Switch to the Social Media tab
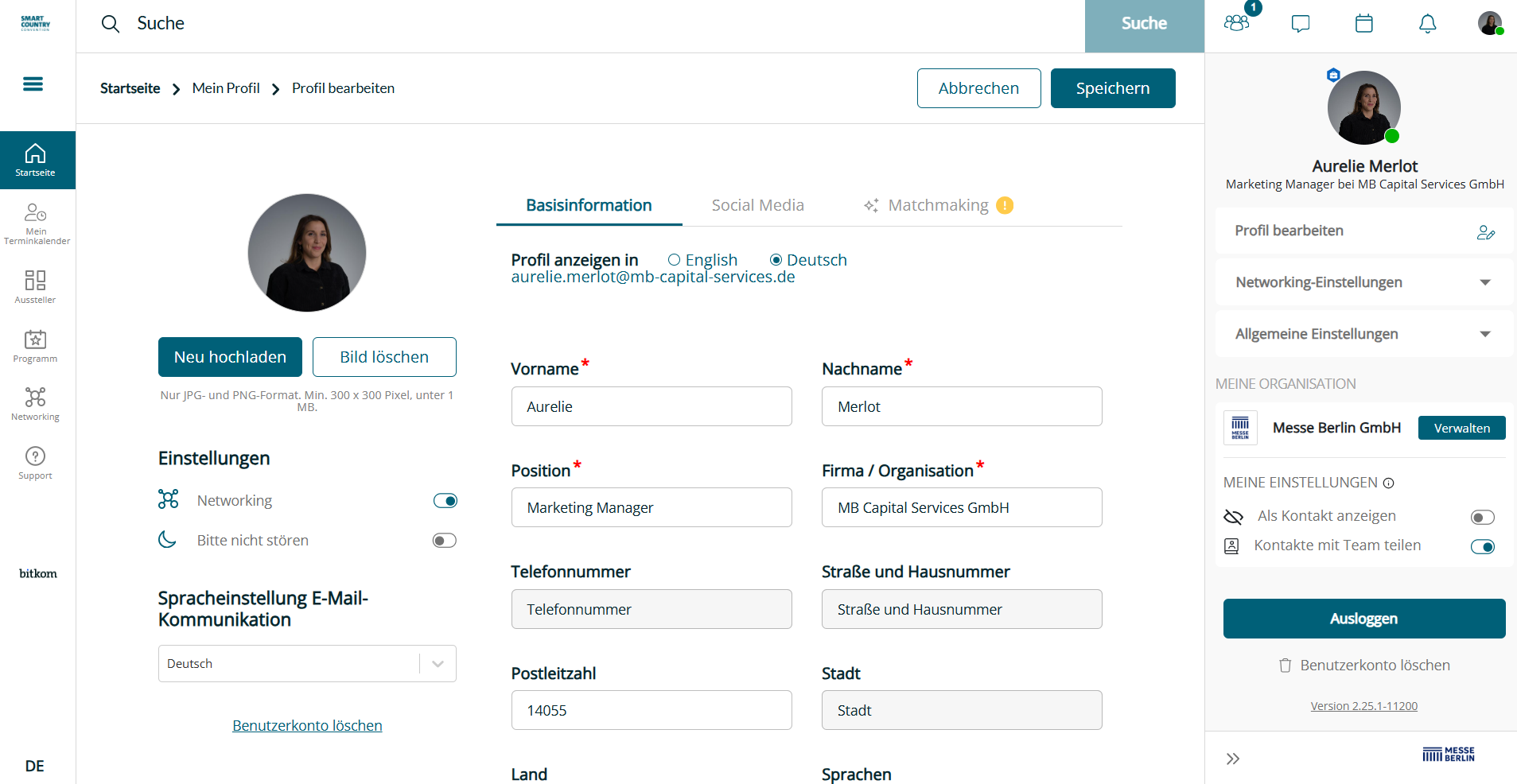1517x784 pixels. pyautogui.click(x=757, y=205)
